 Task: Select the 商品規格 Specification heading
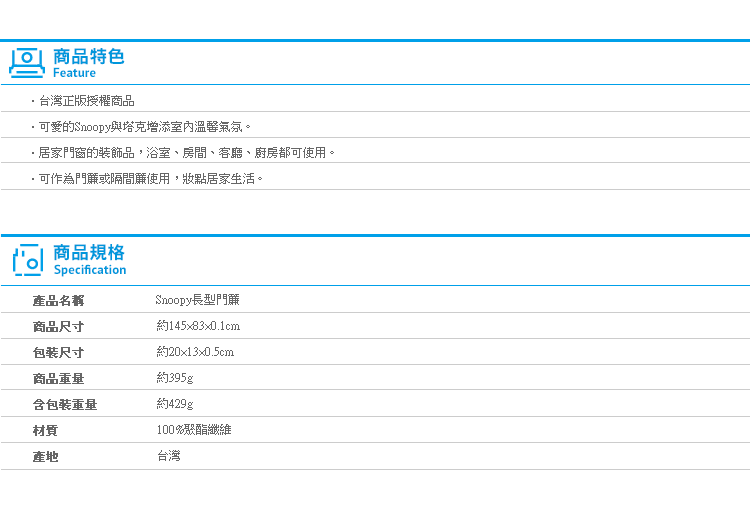point(89,260)
